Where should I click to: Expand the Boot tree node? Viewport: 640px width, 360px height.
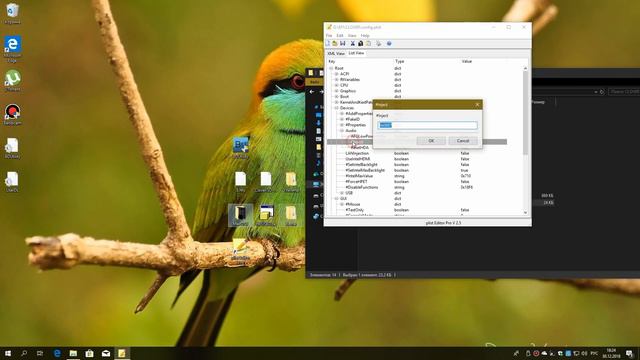[x=337, y=97]
